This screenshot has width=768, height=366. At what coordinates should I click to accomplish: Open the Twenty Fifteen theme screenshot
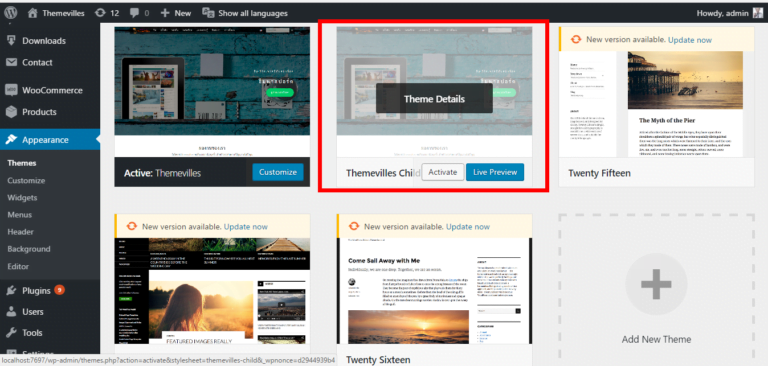pyautogui.click(x=656, y=104)
